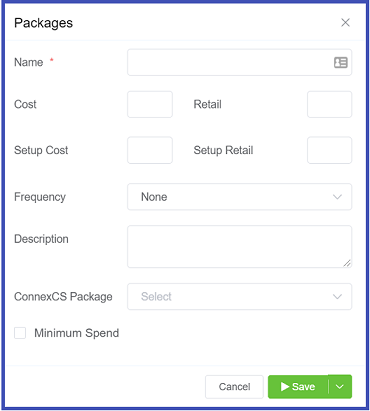The image size is (370, 411).
Task: Click the Cancel button
Action: [234, 387]
